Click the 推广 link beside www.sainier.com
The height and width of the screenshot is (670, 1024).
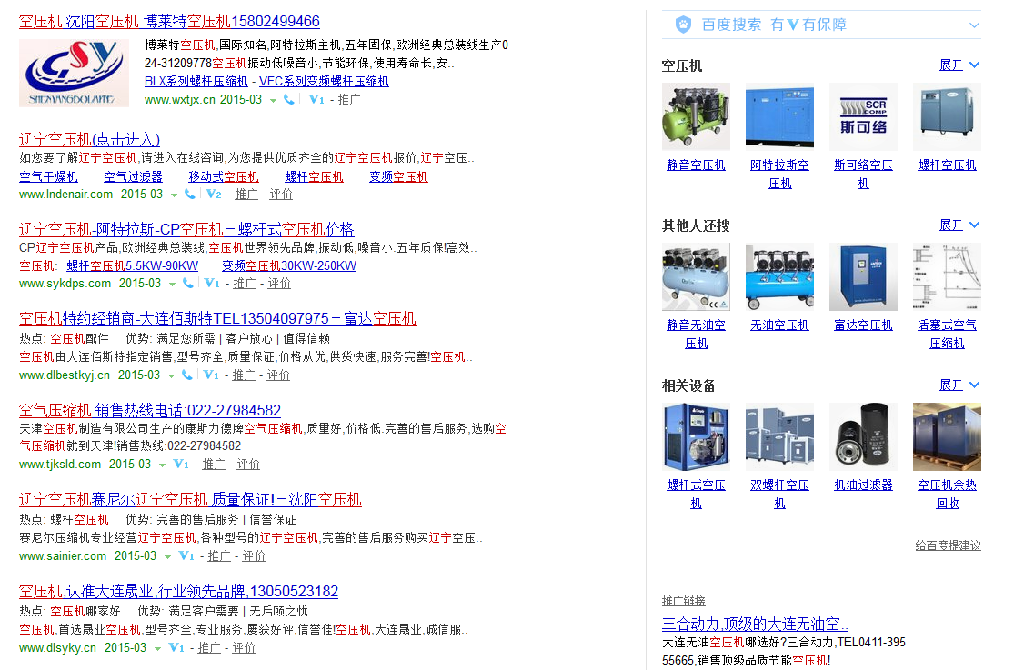click(x=219, y=556)
